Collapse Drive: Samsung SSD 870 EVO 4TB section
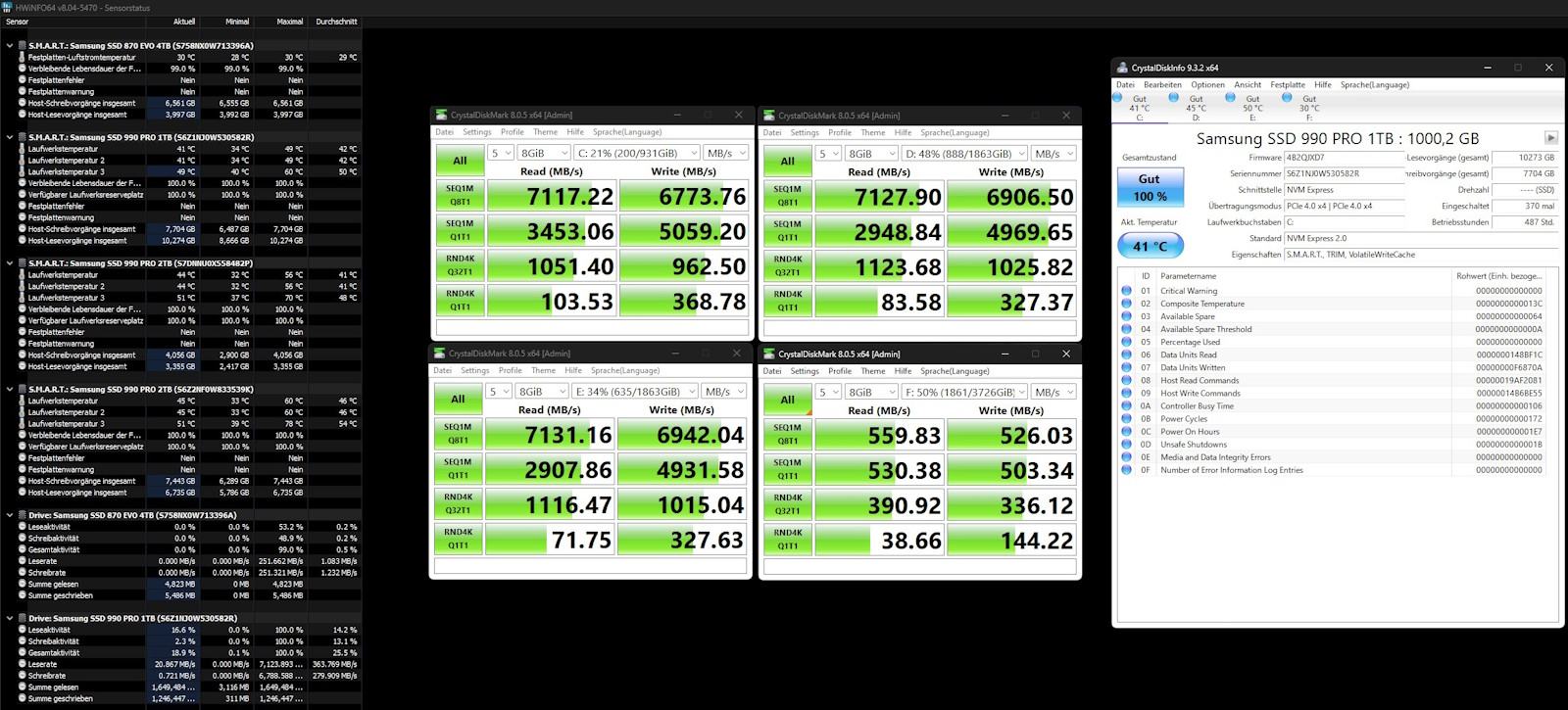Viewport: 1568px width, 710px height. click(10, 515)
